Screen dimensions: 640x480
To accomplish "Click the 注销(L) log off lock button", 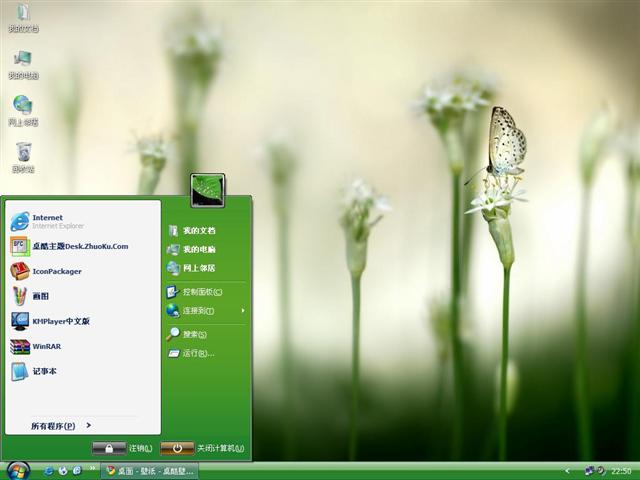I will (x=109, y=448).
